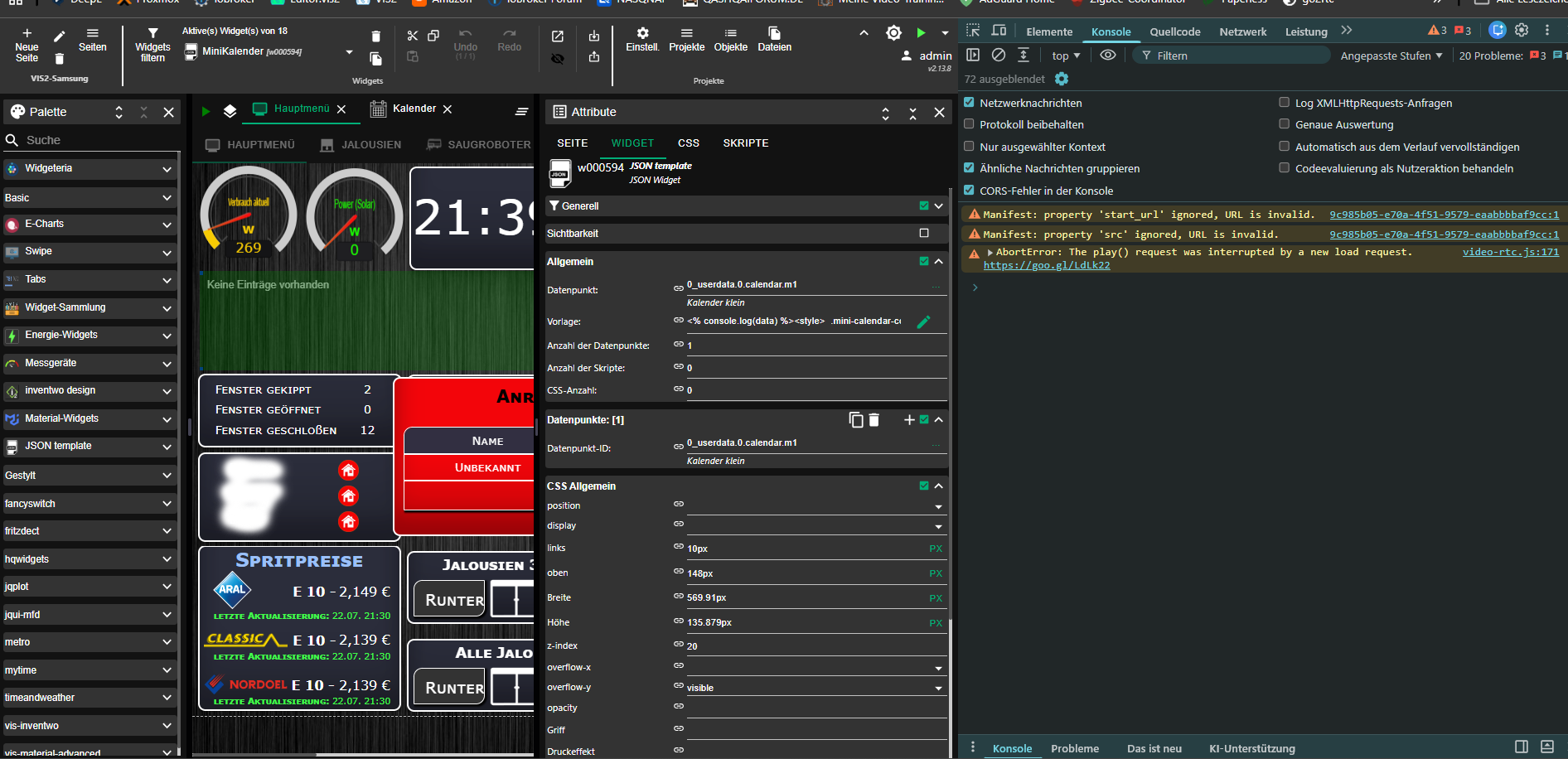The height and width of the screenshot is (759, 1568).
Task: Click the hidden messages settings gear
Action: pos(1062,79)
